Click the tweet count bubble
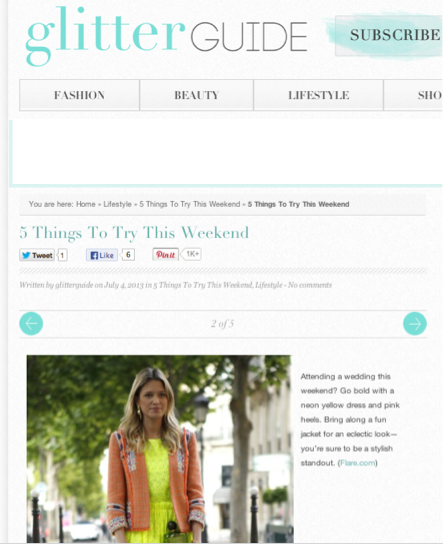 point(62,255)
